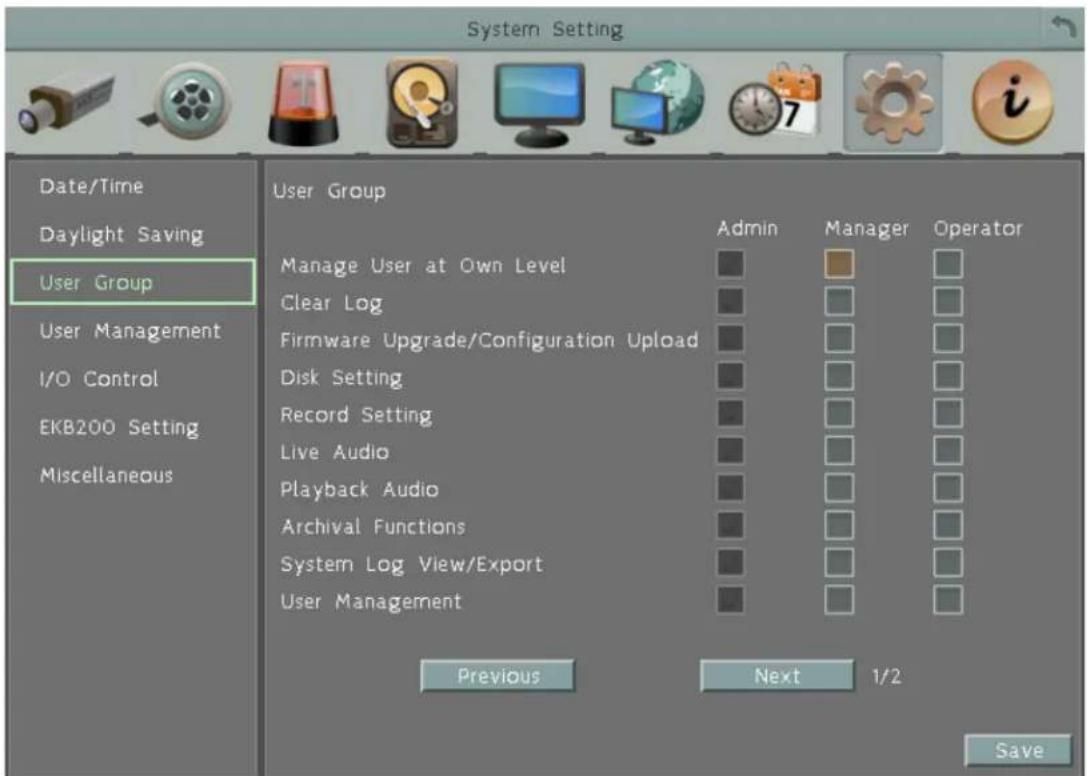This screenshot has width=1087, height=776.
Task: Open the Alarm siren settings icon
Action: [303, 104]
